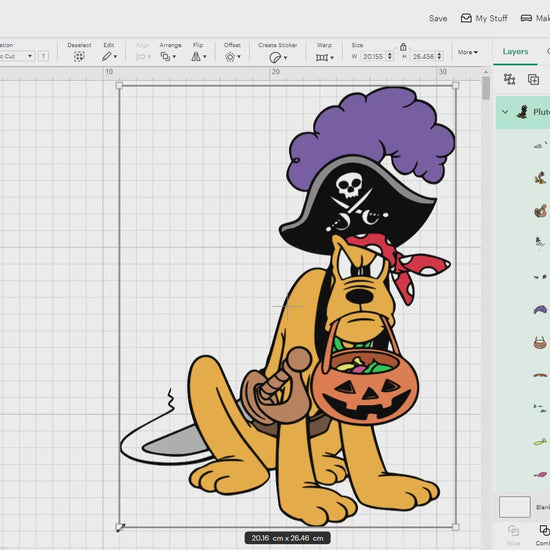Screen dimensions: 550x550
Task: Click the Create Sticker icon
Action: pyautogui.click(x=275, y=57)
